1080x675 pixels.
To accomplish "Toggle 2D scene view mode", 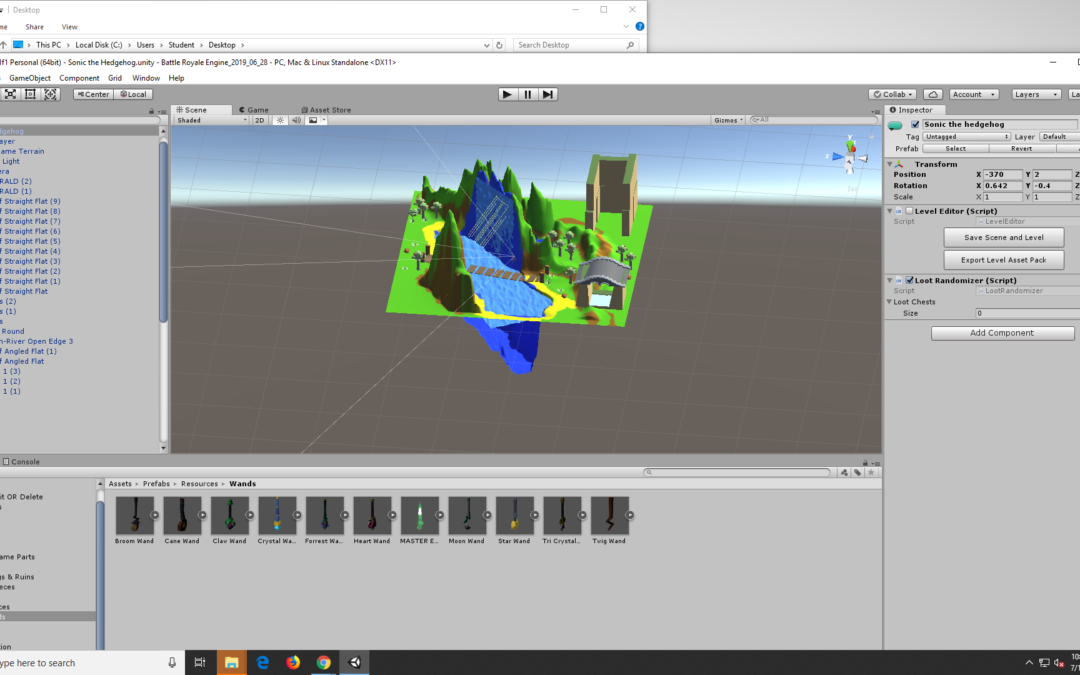I will pyautogui.click(x=260, y=120).
